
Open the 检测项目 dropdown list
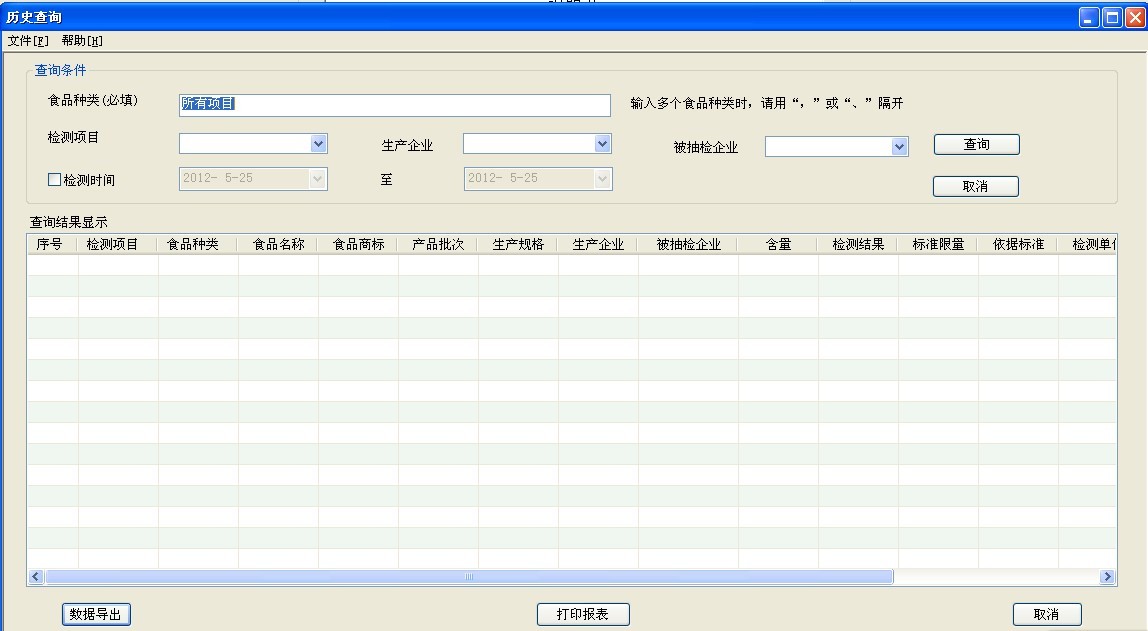click(319, 143)
